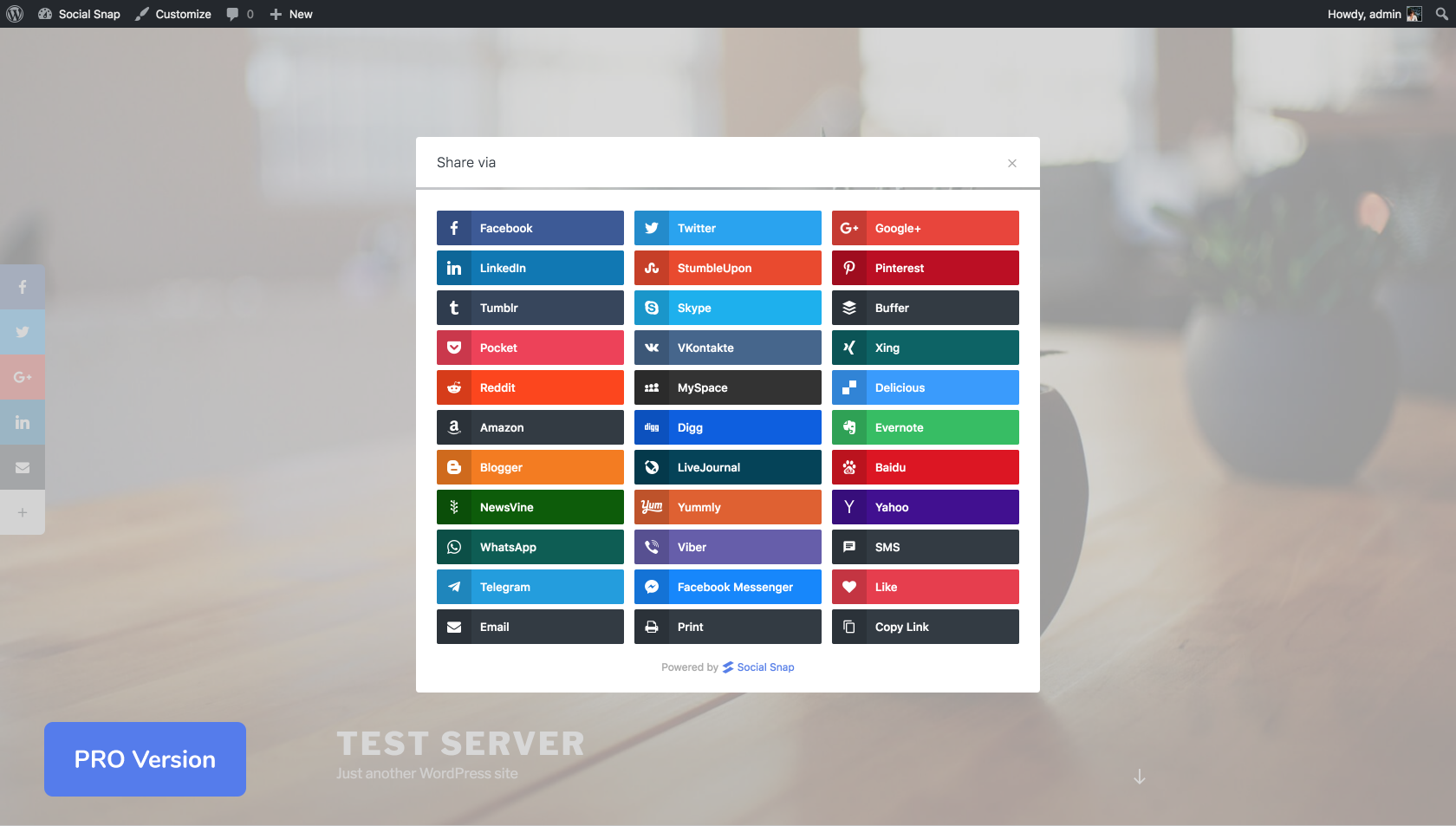
Task: Open the New content menu
Action: coord(291,14)
